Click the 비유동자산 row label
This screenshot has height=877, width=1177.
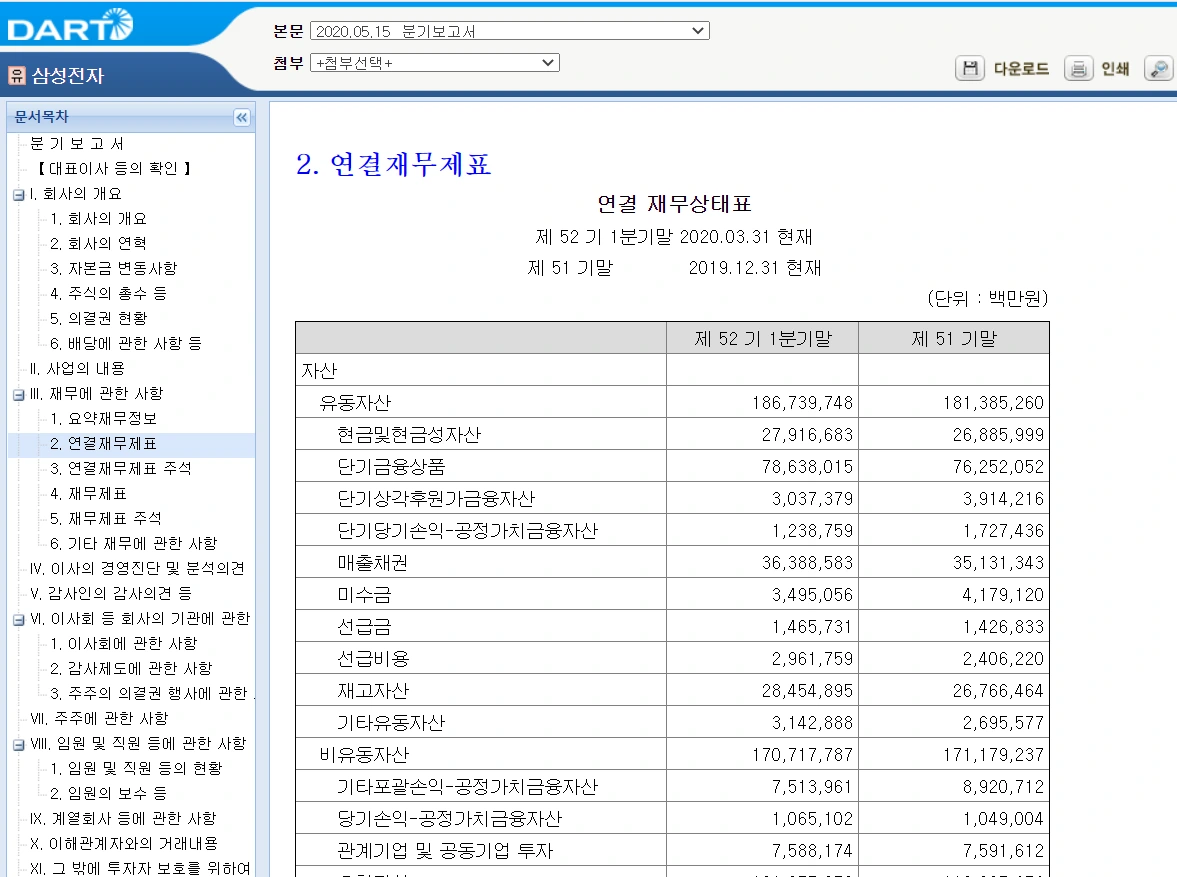click(x=364, y=755)
